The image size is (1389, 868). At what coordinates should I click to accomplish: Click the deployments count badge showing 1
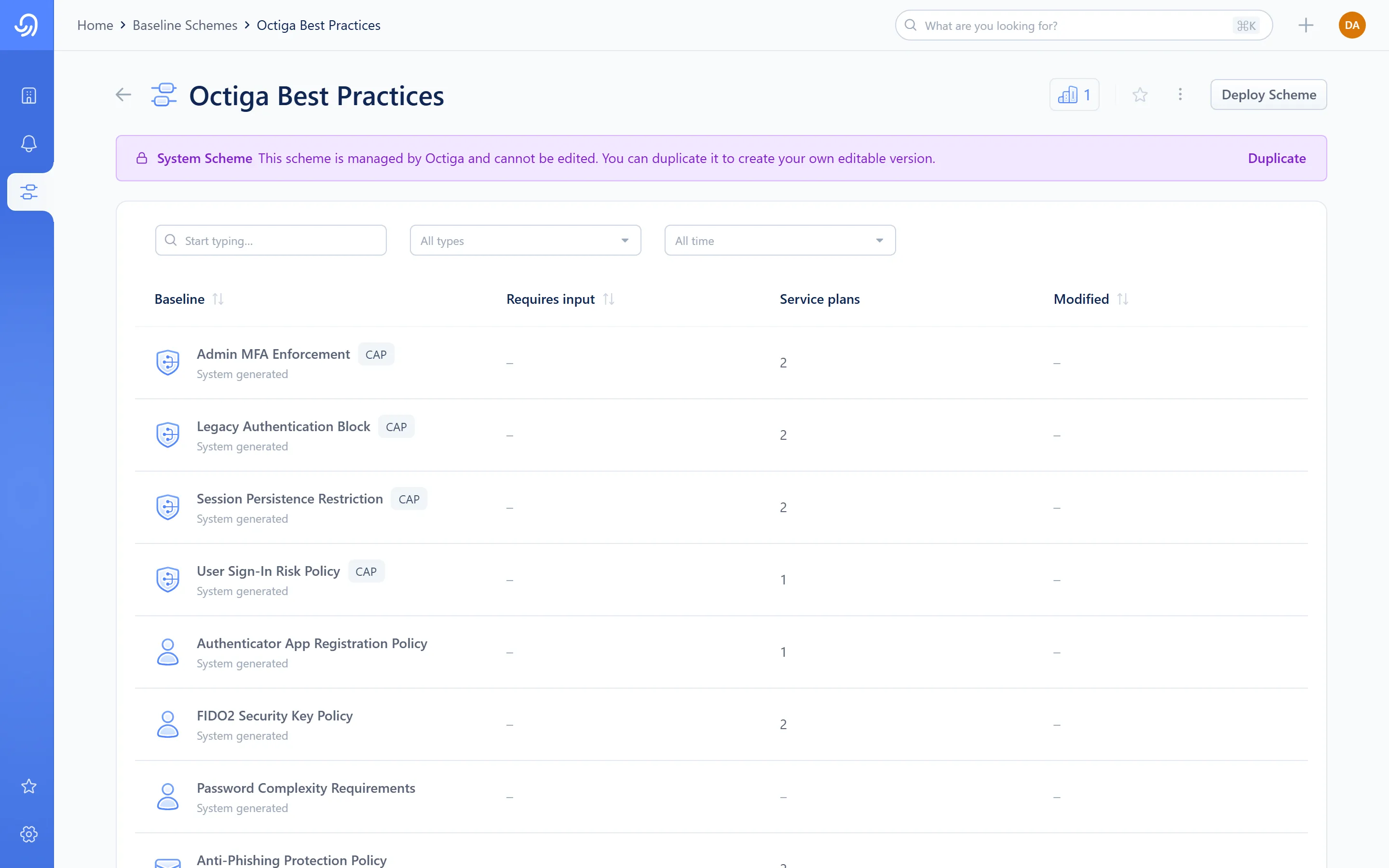[1074, 95]
